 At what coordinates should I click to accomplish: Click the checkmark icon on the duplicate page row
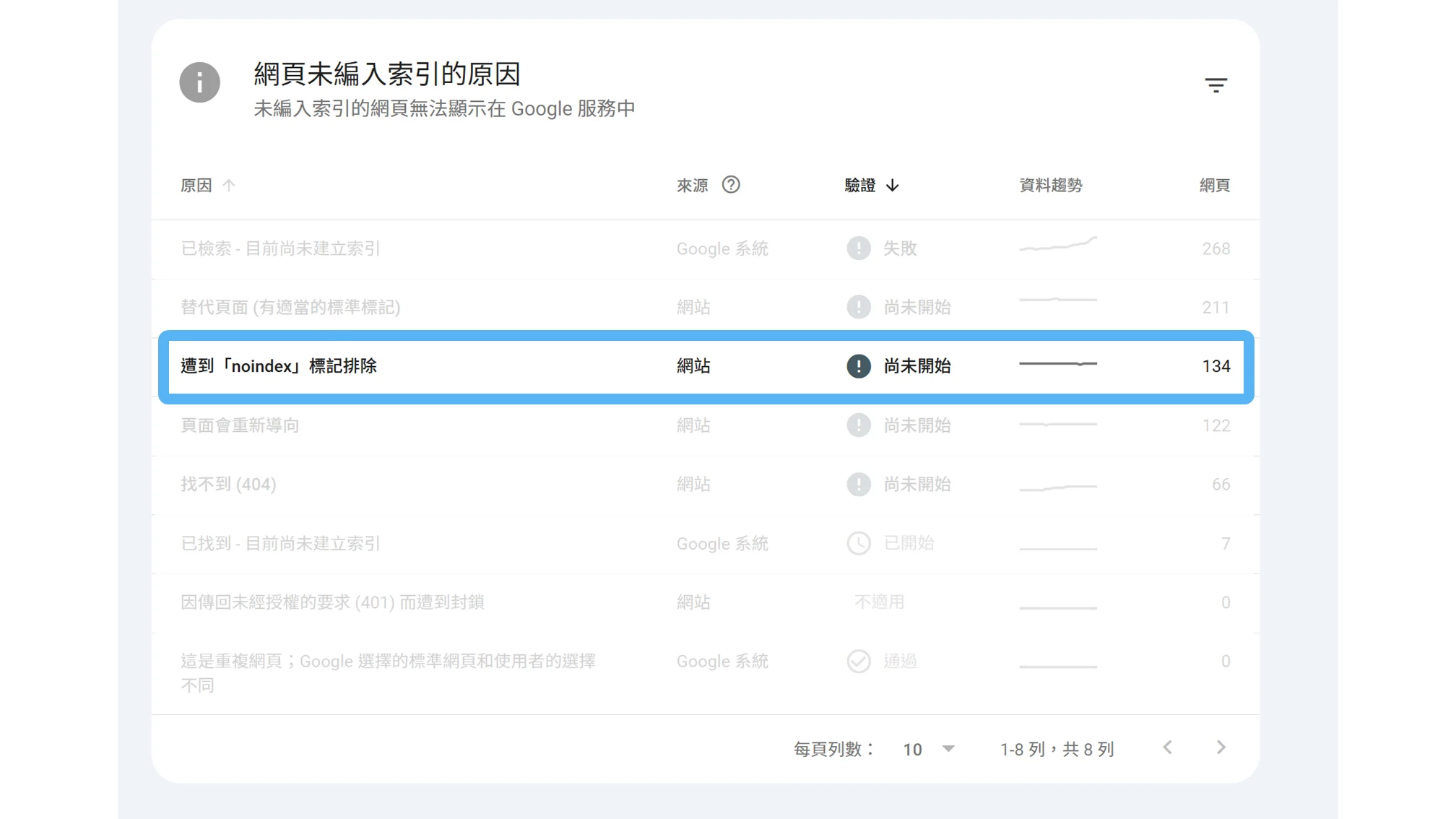click(859, 661)
